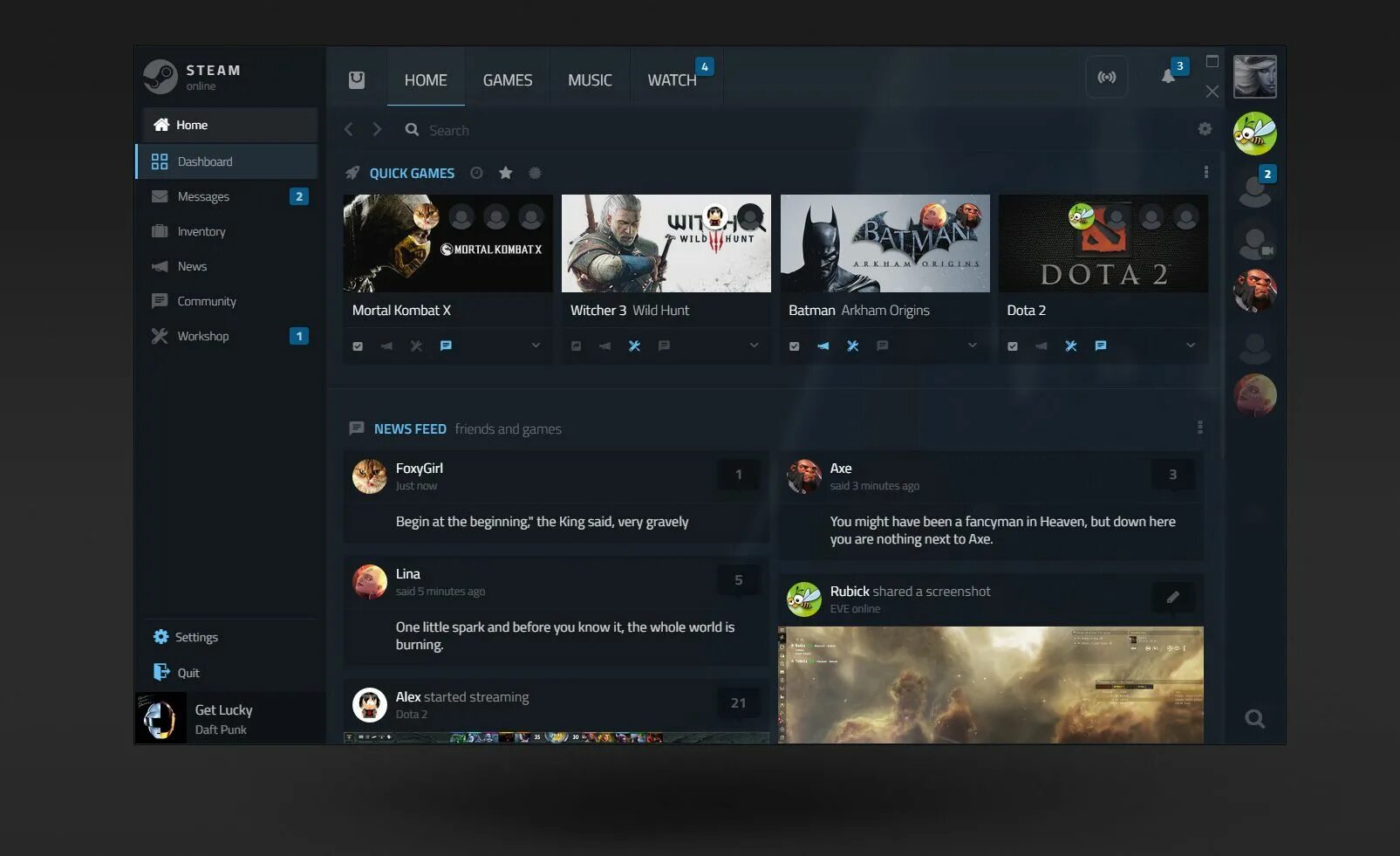Open Batman workshop tools icon

pos(852,346)
